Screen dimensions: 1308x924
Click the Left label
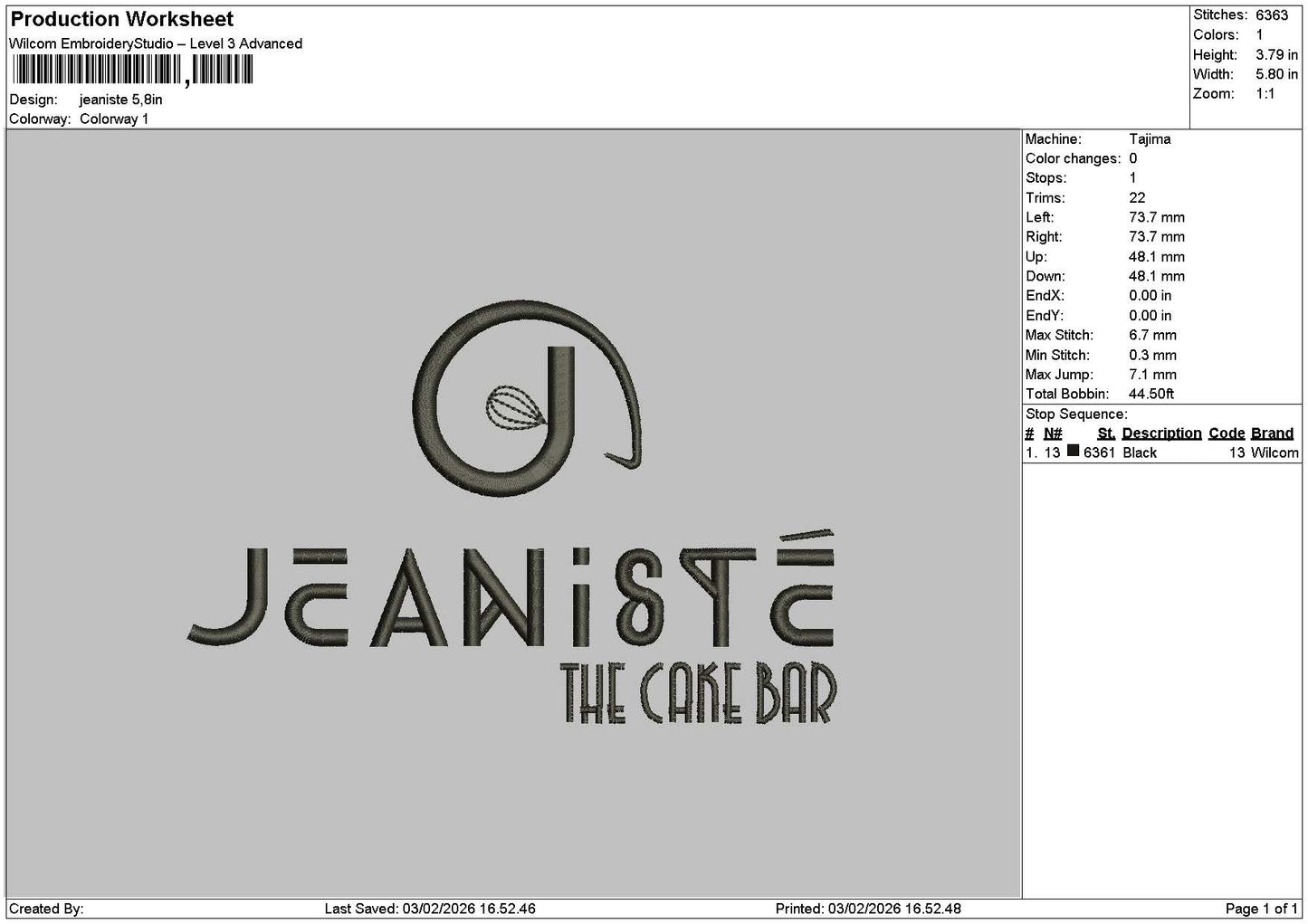pos(1040,218)
